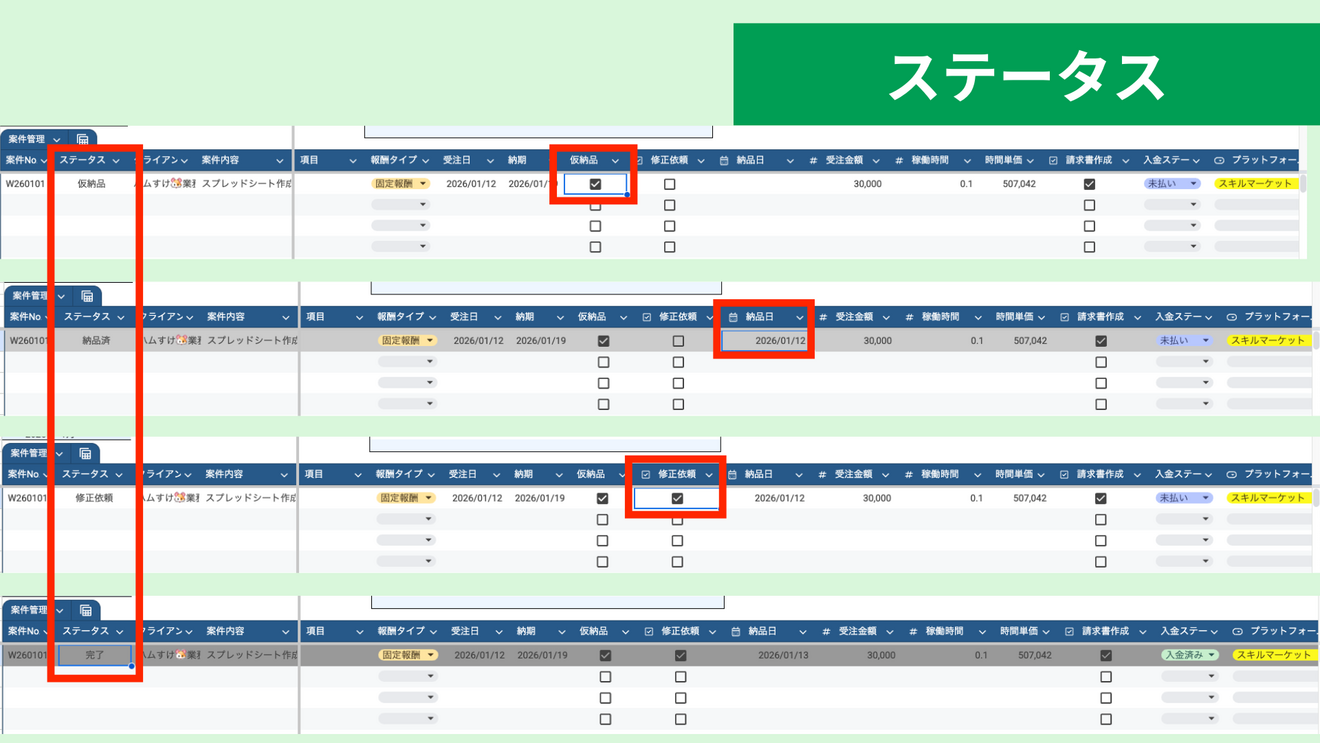Image resolution: width=1320 pixels, height=743 pixels.
Task: Open 入金済み payment dropdown in the 完了-status row
Action: [x=1190, y=656]
